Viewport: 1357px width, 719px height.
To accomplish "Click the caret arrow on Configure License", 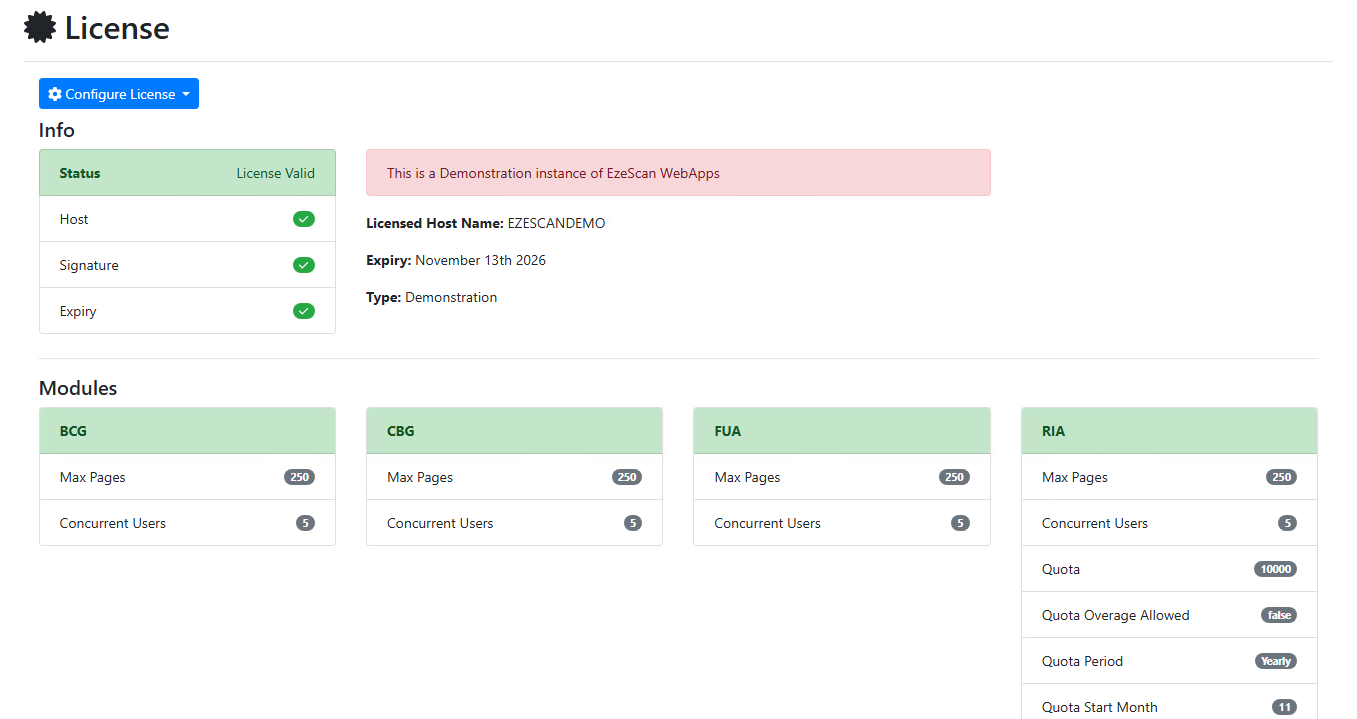I will (x=186, y=95).
